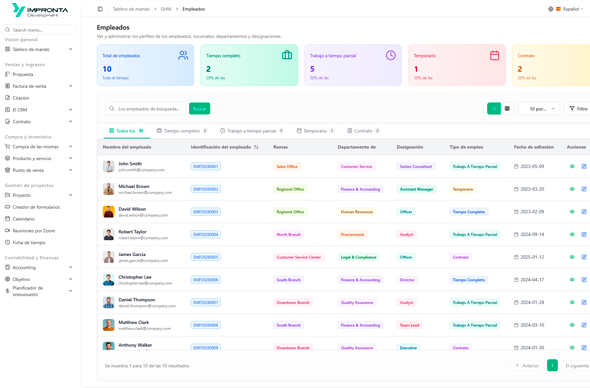590x388 pixels.
Task: Toggle the sidebar panel icon in header
Action: 100,9
